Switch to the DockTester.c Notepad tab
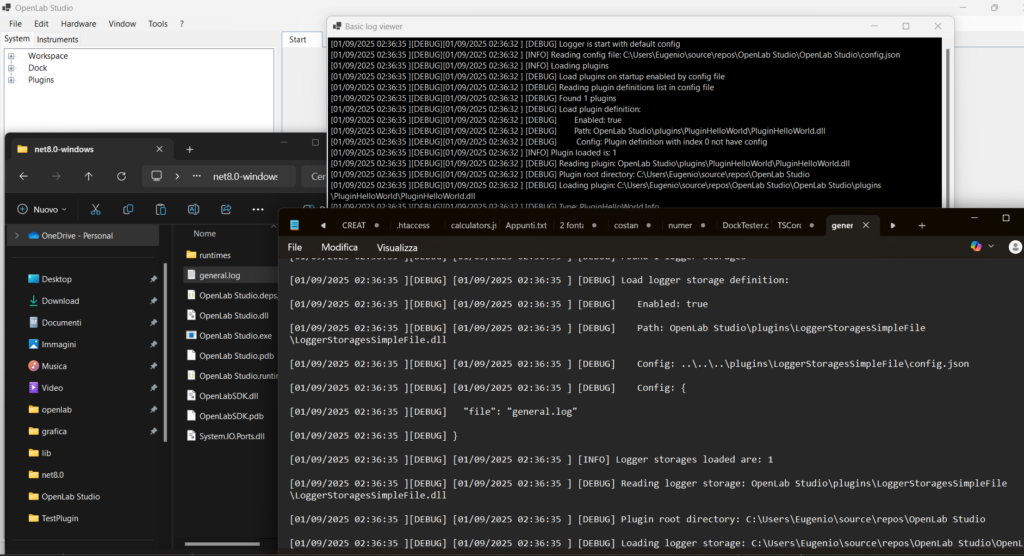The height and width of the screenshot is (556, 1024). click(x=745, y=225)
